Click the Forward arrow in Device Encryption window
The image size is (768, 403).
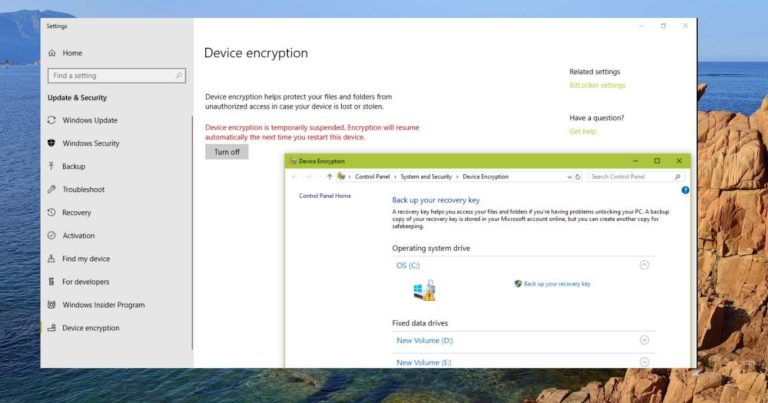(309, 176)
